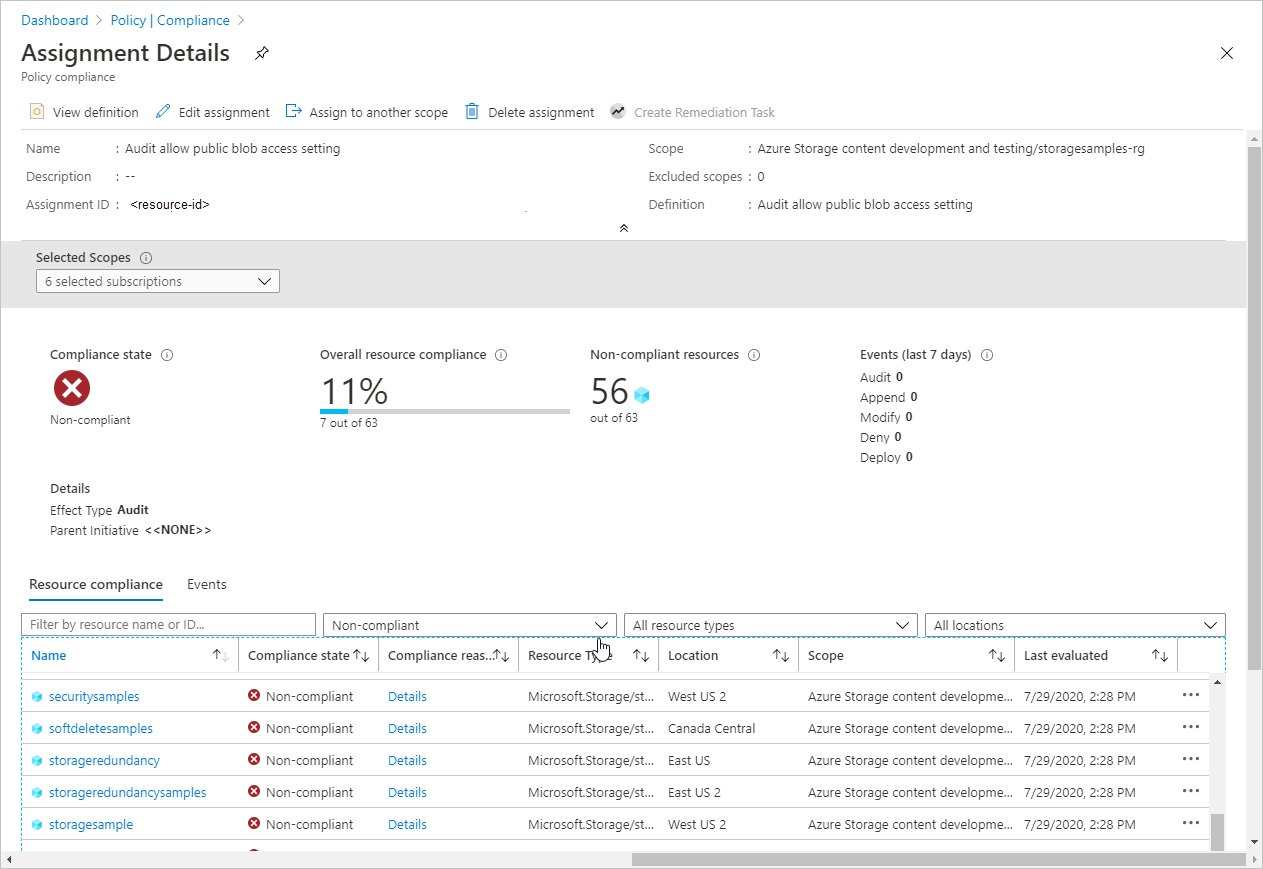Select the Assign to another scope icon
The image size is (1263, 869).
[x=292, y=112]
